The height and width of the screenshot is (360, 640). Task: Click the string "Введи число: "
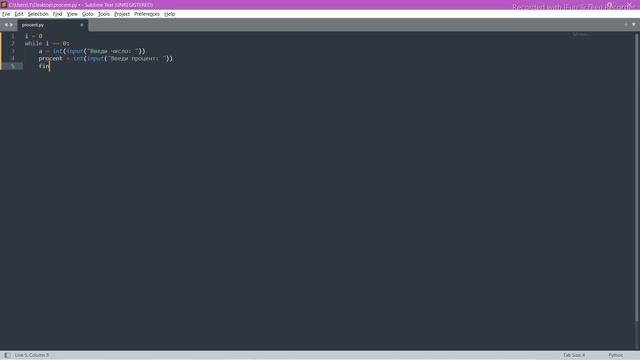pos(113,51)
